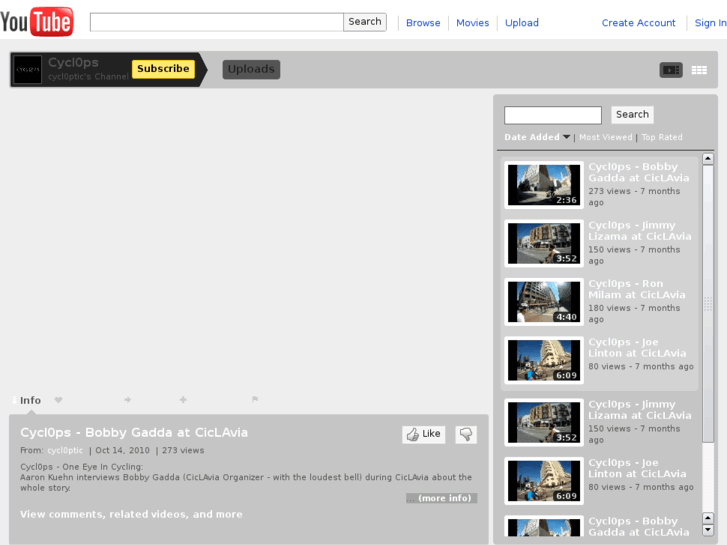727x545 pixels.
Task: Click the channel Search button
Action: [632, 115]
